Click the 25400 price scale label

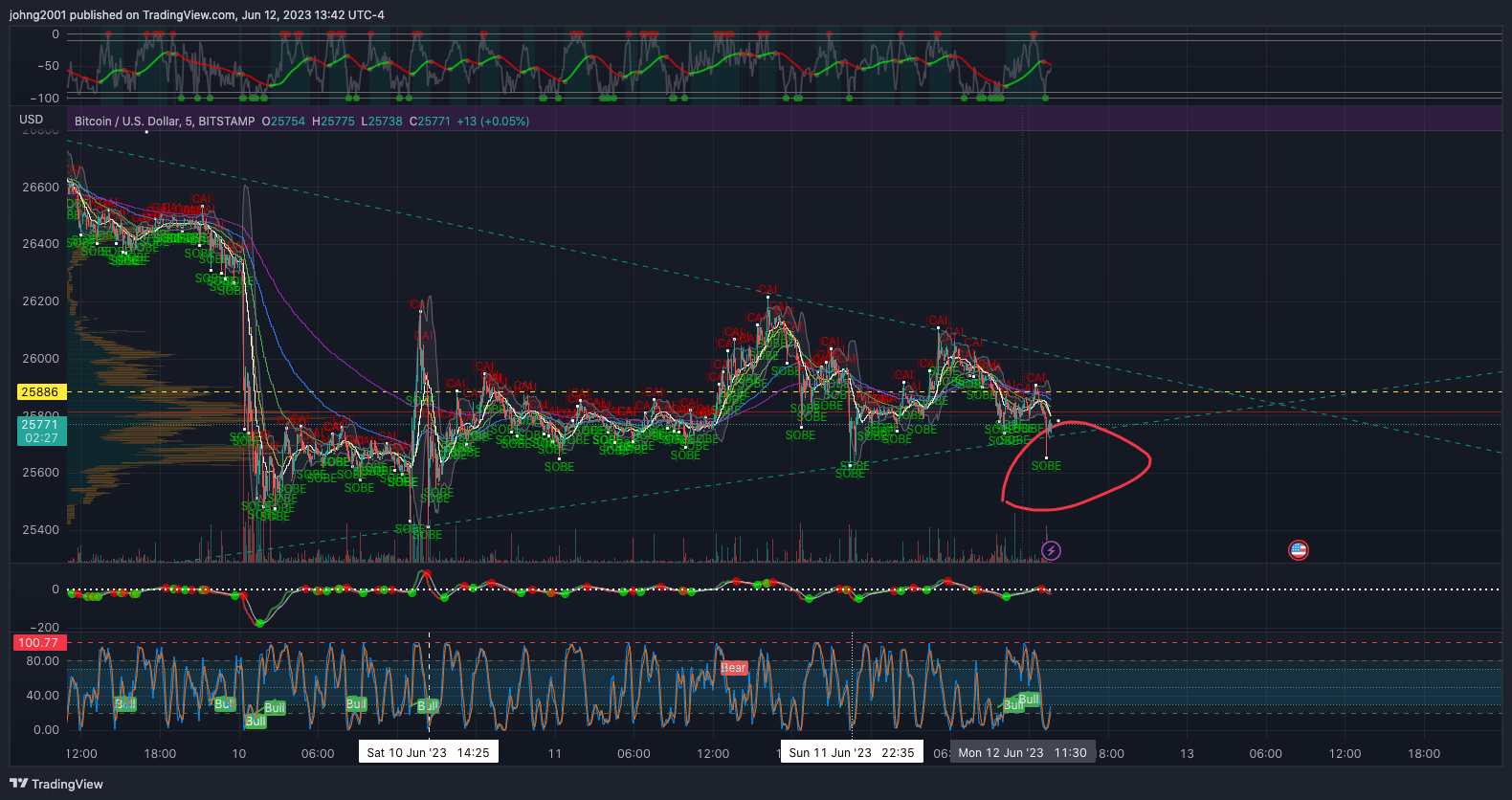point(40,530)
